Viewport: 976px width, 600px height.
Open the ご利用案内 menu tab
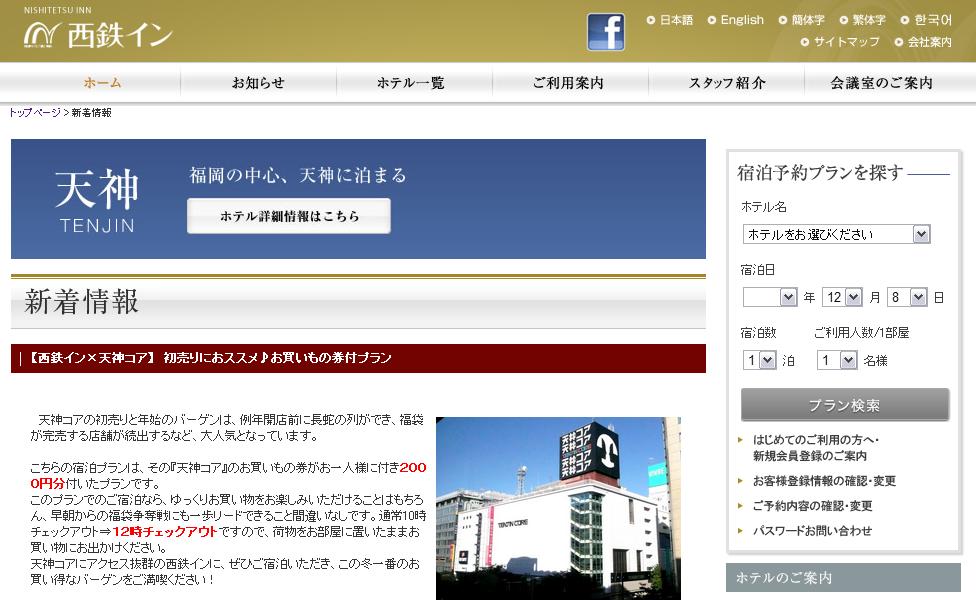point(568,83)
